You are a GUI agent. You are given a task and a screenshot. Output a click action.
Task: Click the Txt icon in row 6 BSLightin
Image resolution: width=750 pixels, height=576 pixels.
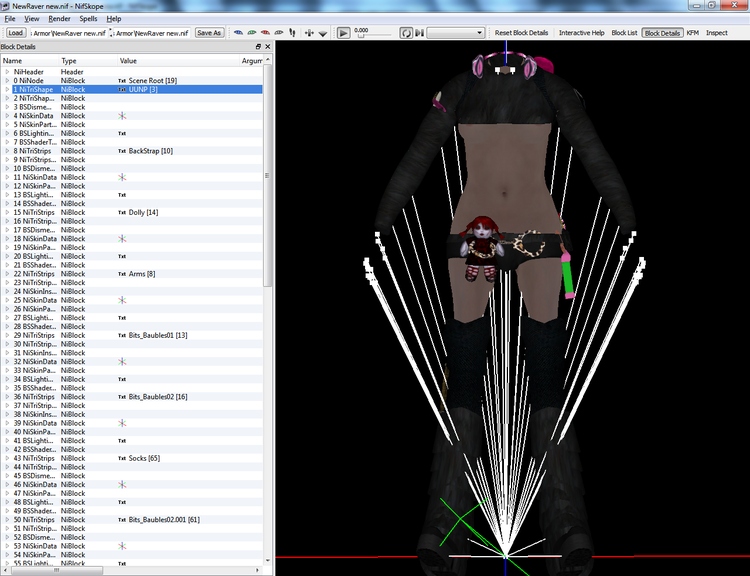[122, 133]
